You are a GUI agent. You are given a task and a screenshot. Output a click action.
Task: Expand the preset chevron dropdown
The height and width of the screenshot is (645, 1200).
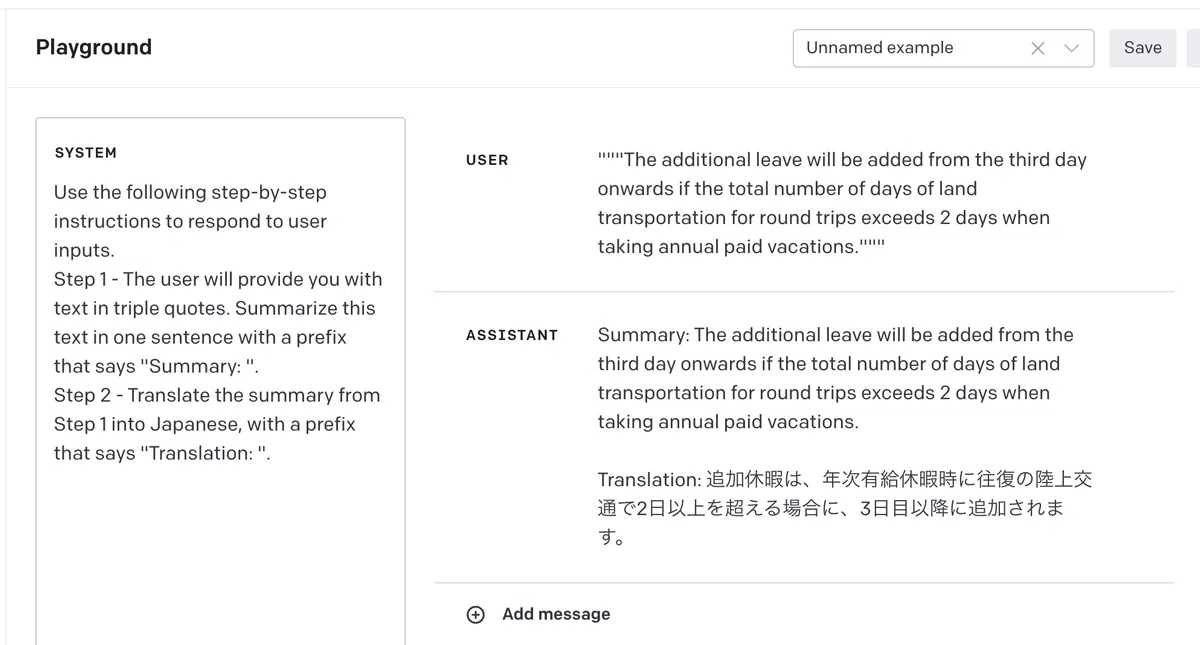click(x=1072, y=48)
